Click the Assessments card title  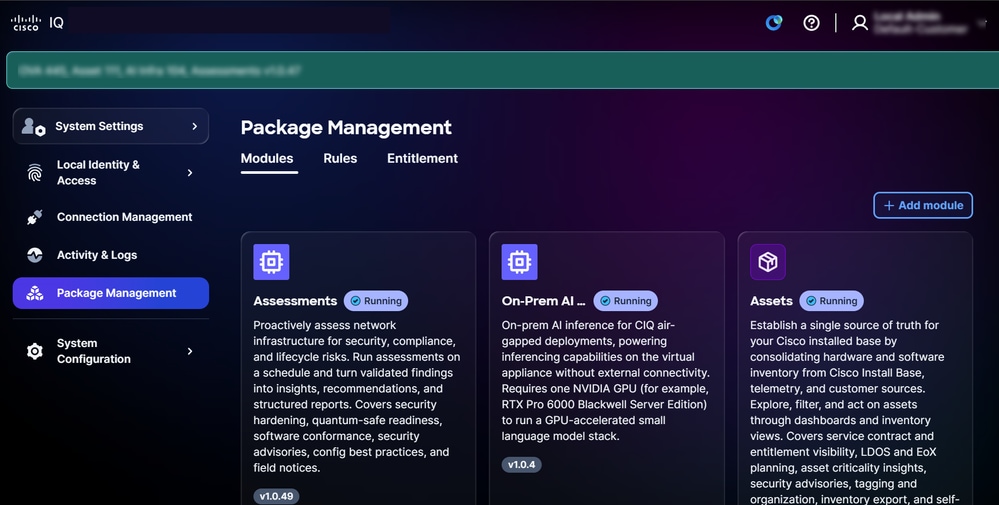(x=295, y=301)
